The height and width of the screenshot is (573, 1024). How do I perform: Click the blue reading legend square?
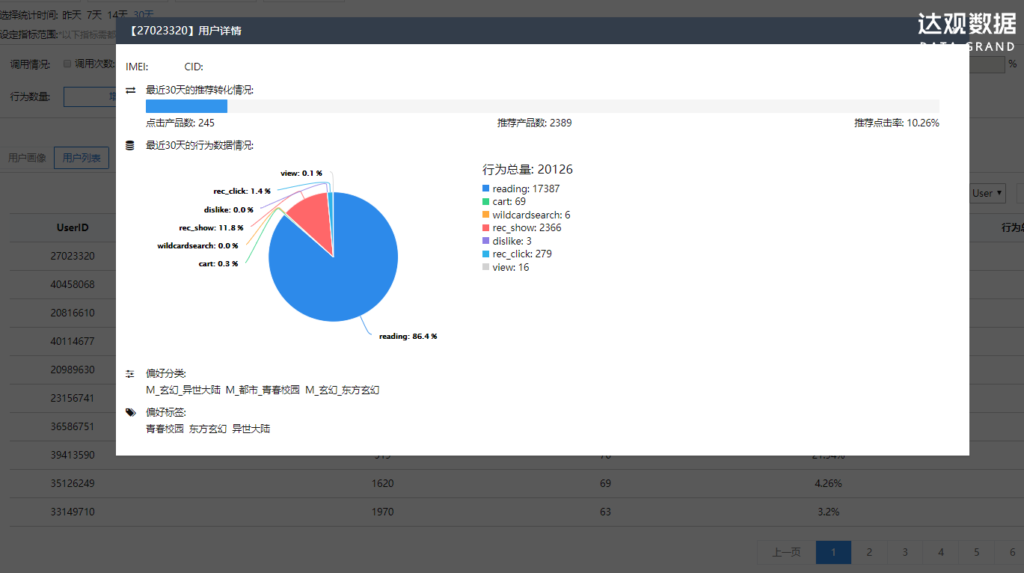point(486,189)
